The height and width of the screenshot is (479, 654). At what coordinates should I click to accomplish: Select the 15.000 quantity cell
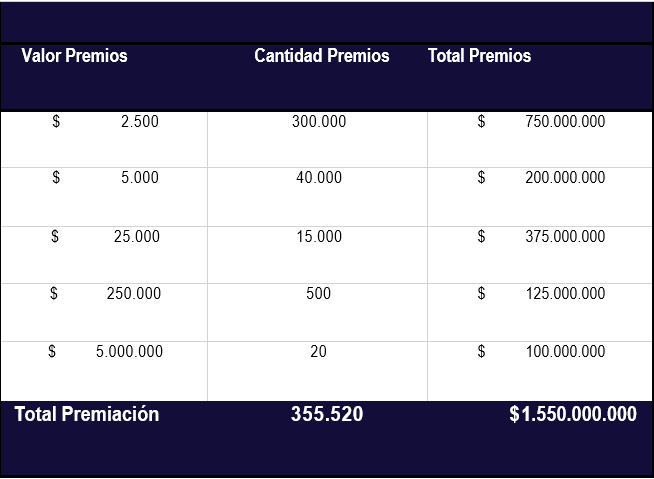click(x=317, y=255)
